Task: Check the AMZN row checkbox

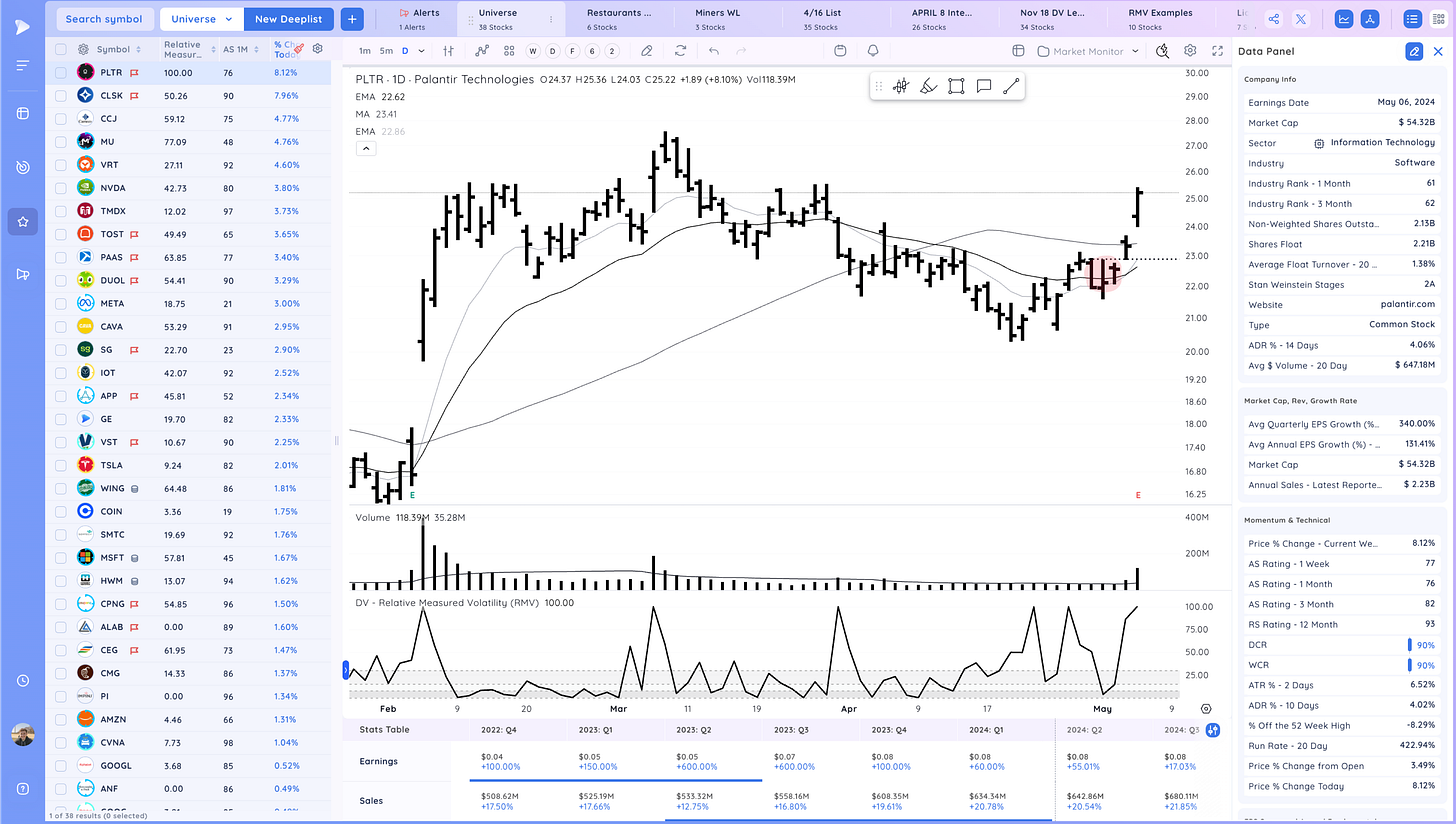Action: pyautogui.click(x=61, y=718)
